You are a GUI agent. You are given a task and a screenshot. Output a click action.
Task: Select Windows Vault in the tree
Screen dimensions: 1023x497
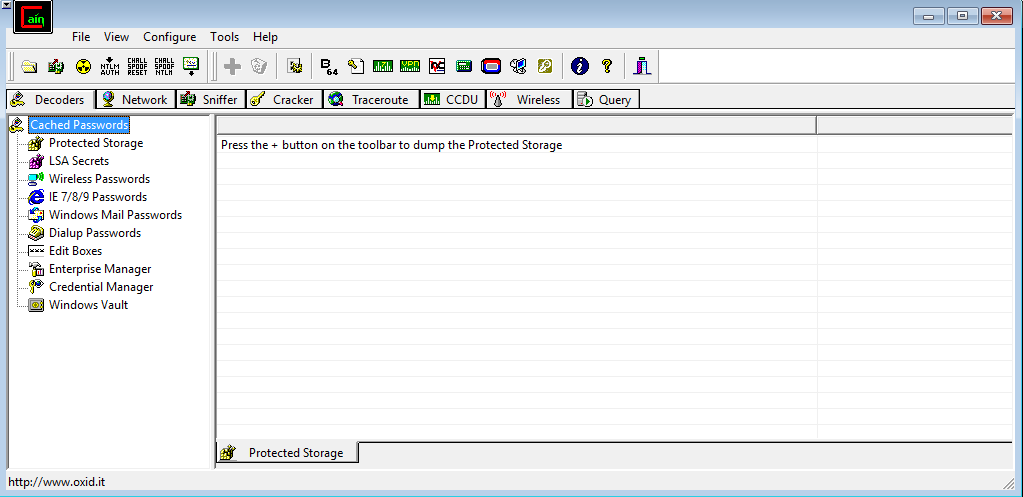click(88, 305)
